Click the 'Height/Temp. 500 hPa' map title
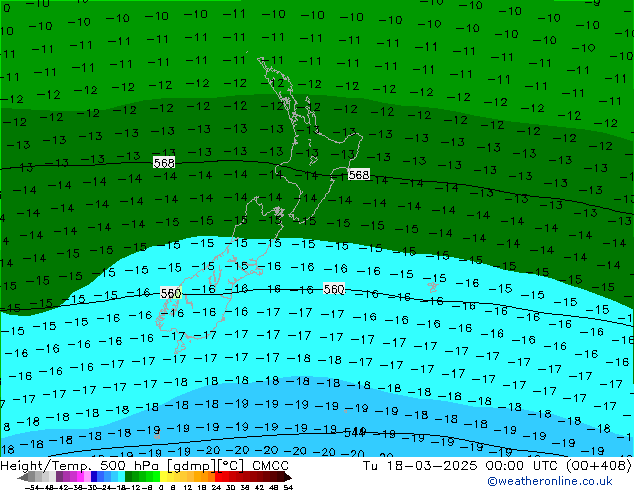 [81, 465]
